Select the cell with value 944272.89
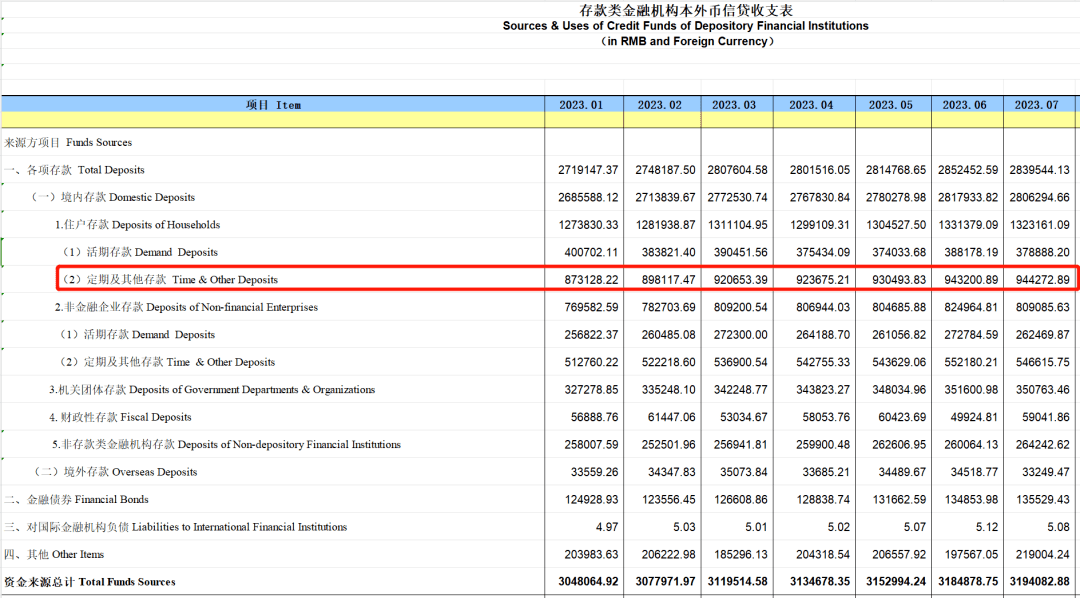1080x598 pixels. [1041, 280]
